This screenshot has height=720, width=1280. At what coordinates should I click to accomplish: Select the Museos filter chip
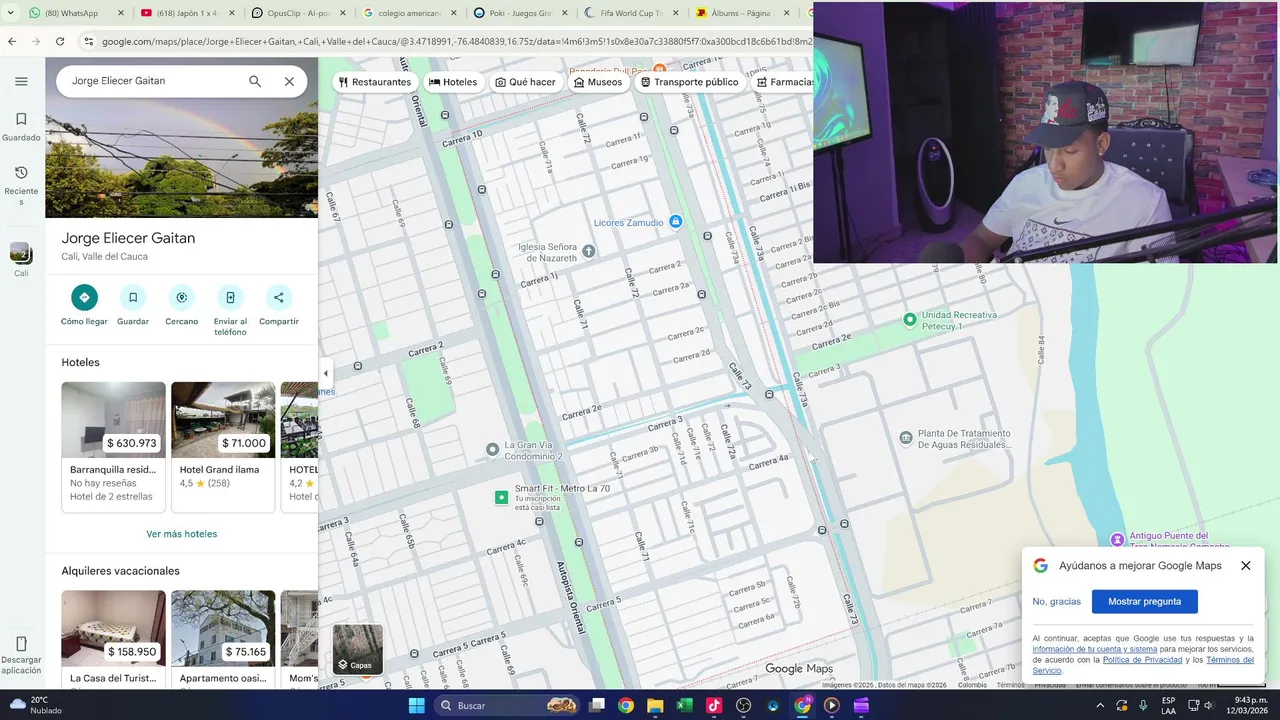tap(598, 82)
